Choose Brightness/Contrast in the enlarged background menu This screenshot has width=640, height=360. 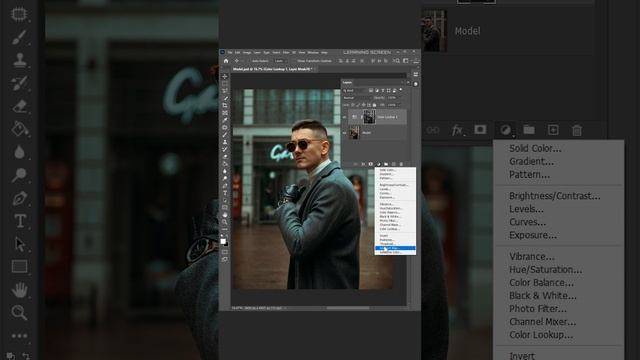[554, 196]
